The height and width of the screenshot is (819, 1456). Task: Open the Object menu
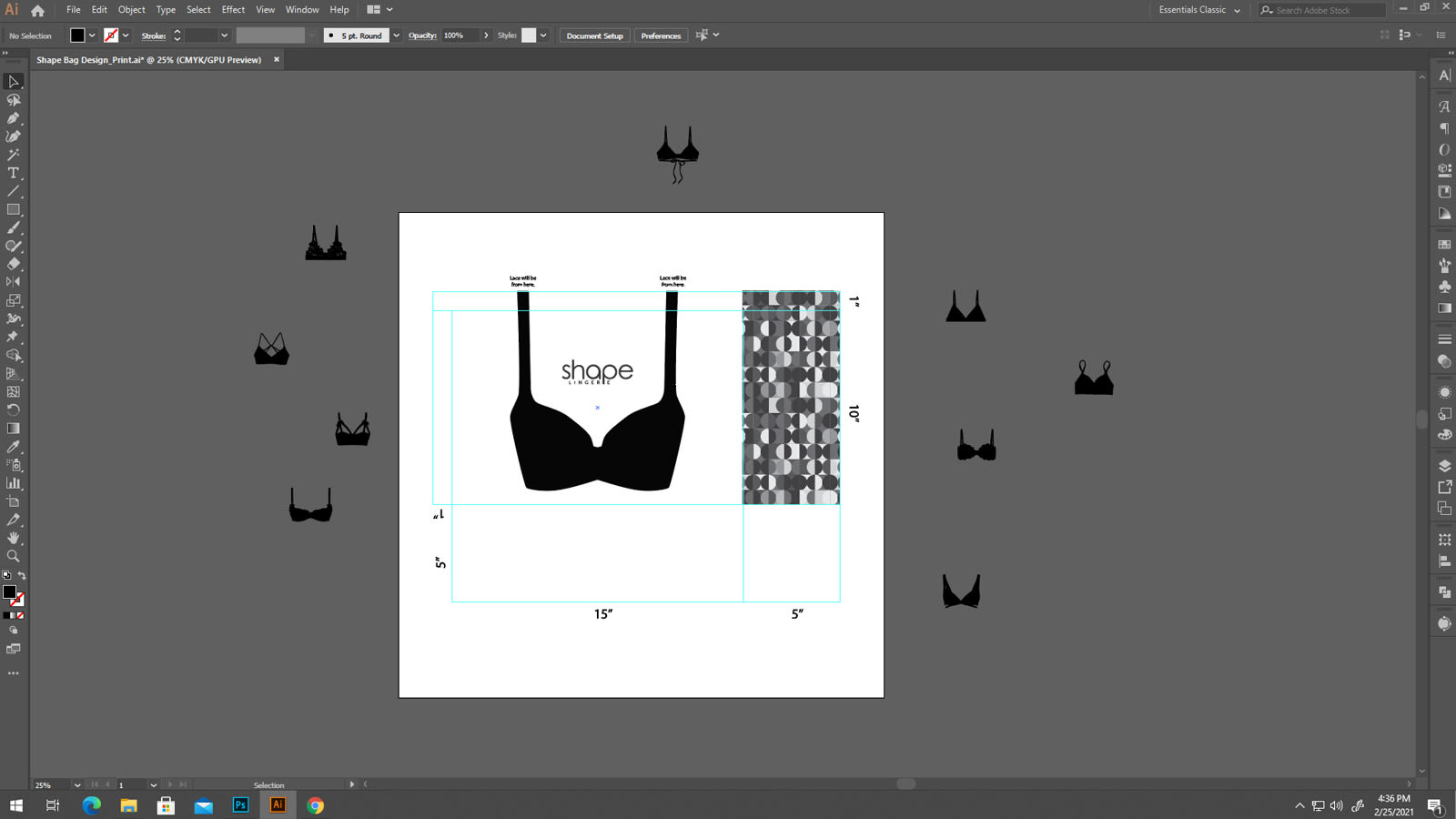(x=131, y=10)
